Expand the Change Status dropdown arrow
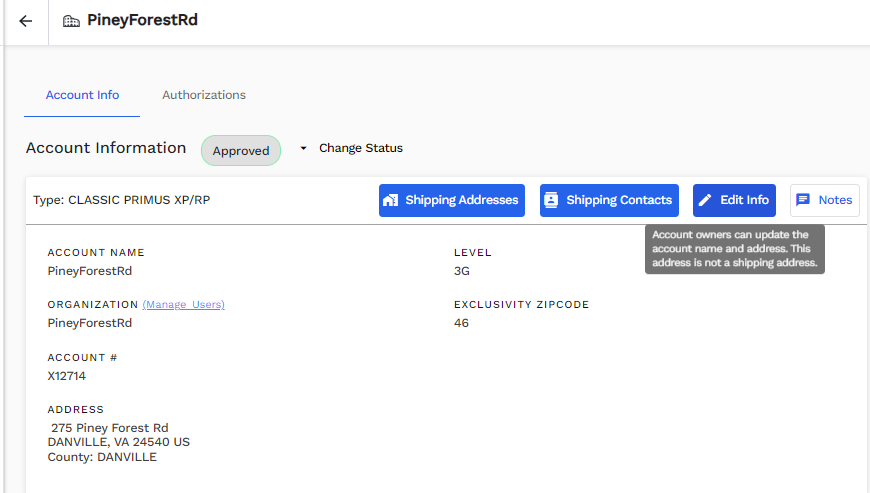Image resolution: width=870 pixels, height=493 pixels. [303, 148]
